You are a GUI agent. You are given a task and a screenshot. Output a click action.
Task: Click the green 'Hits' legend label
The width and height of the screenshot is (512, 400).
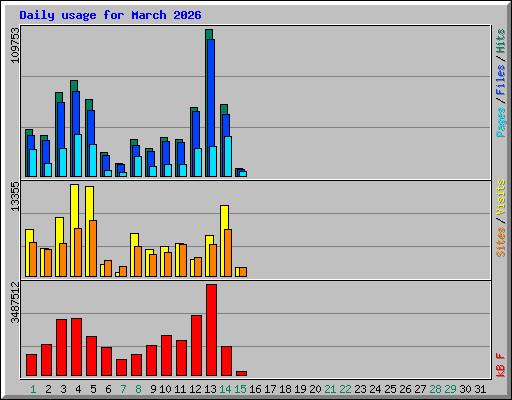coord(501,41)
